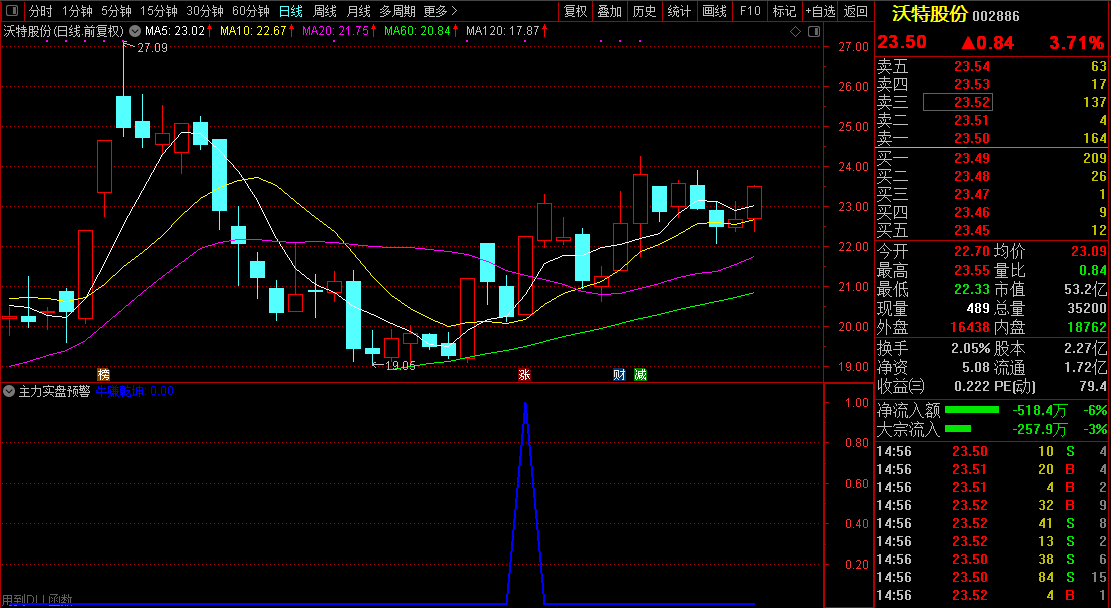Expand the 主力实盘预警 indicator dropdown
1111x608 pixels.
10,391
